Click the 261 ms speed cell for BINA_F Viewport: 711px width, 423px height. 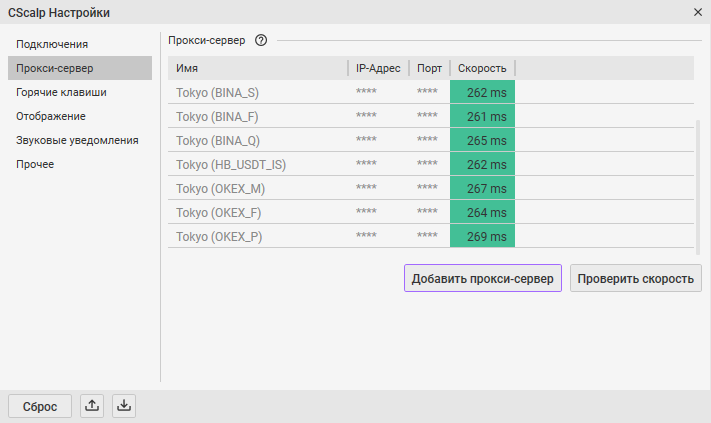click(x=482, y=116)
